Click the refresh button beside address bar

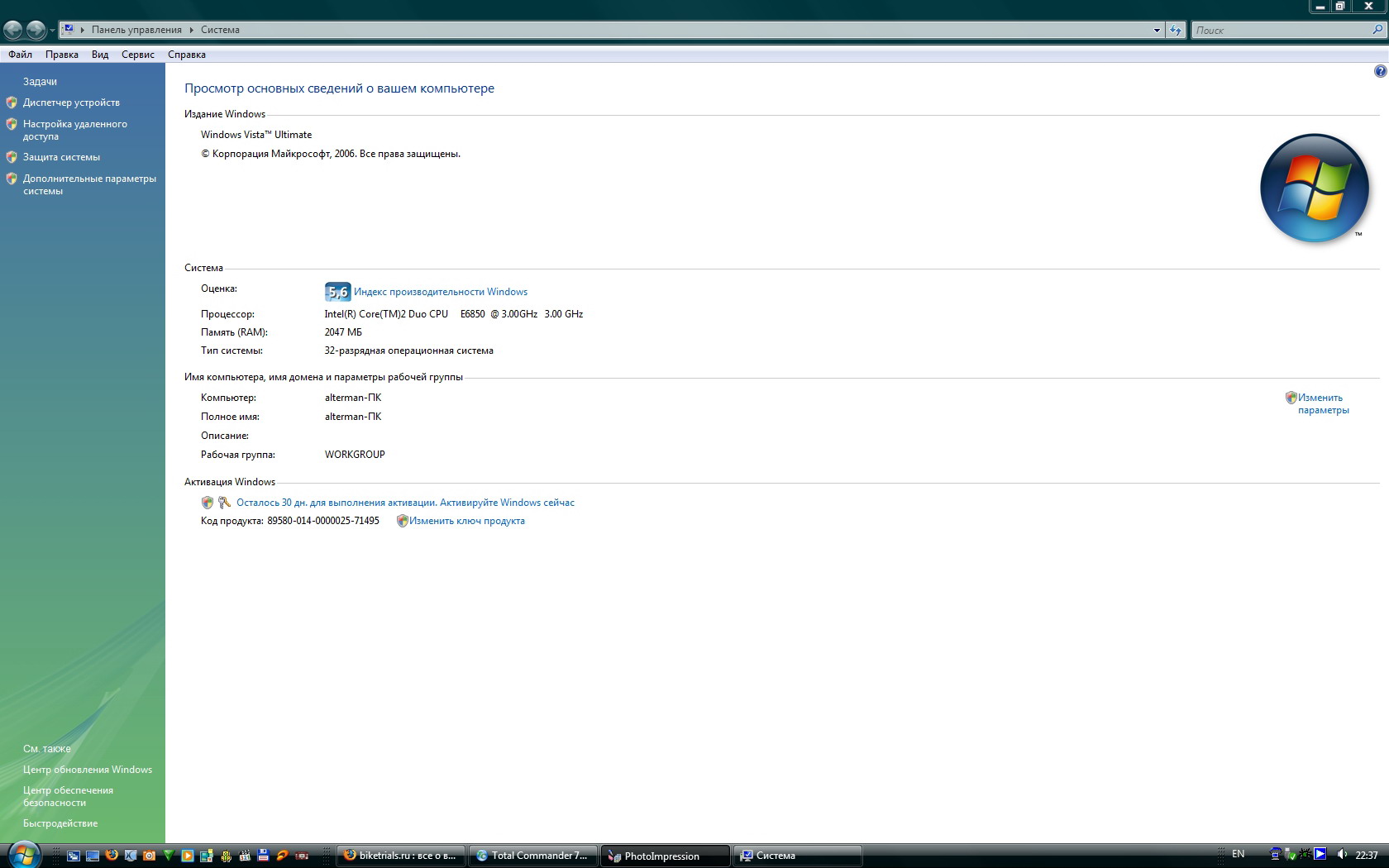[1175, 30]
